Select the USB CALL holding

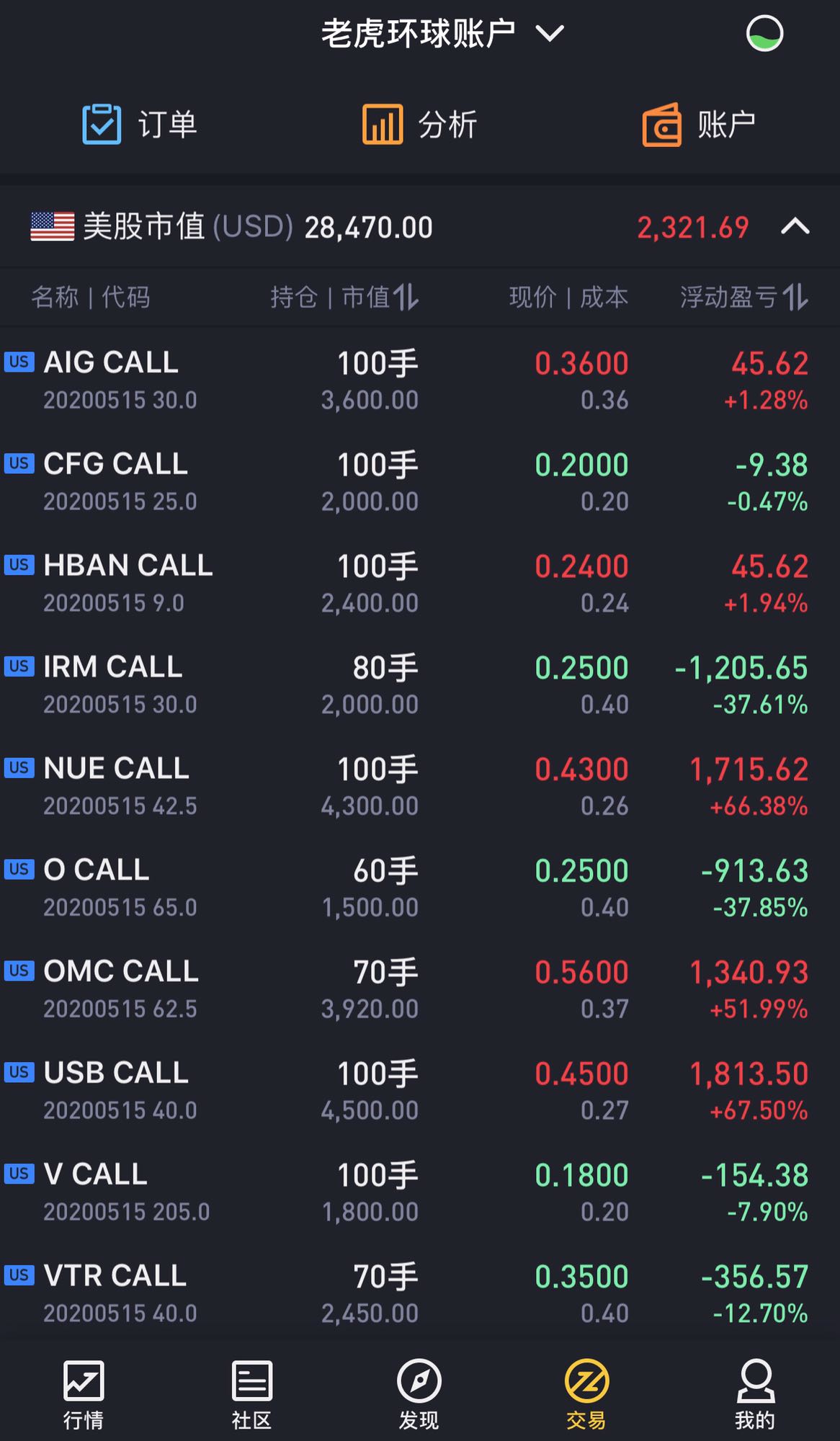point(420,1091)
